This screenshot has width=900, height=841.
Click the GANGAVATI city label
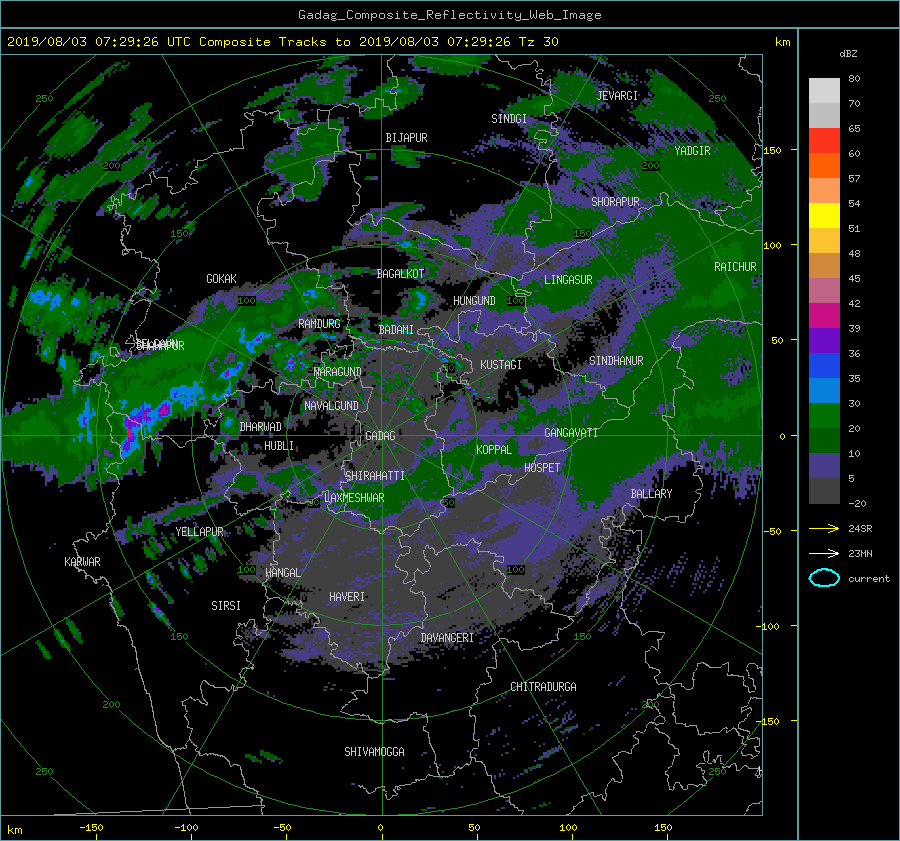(571, 433)
